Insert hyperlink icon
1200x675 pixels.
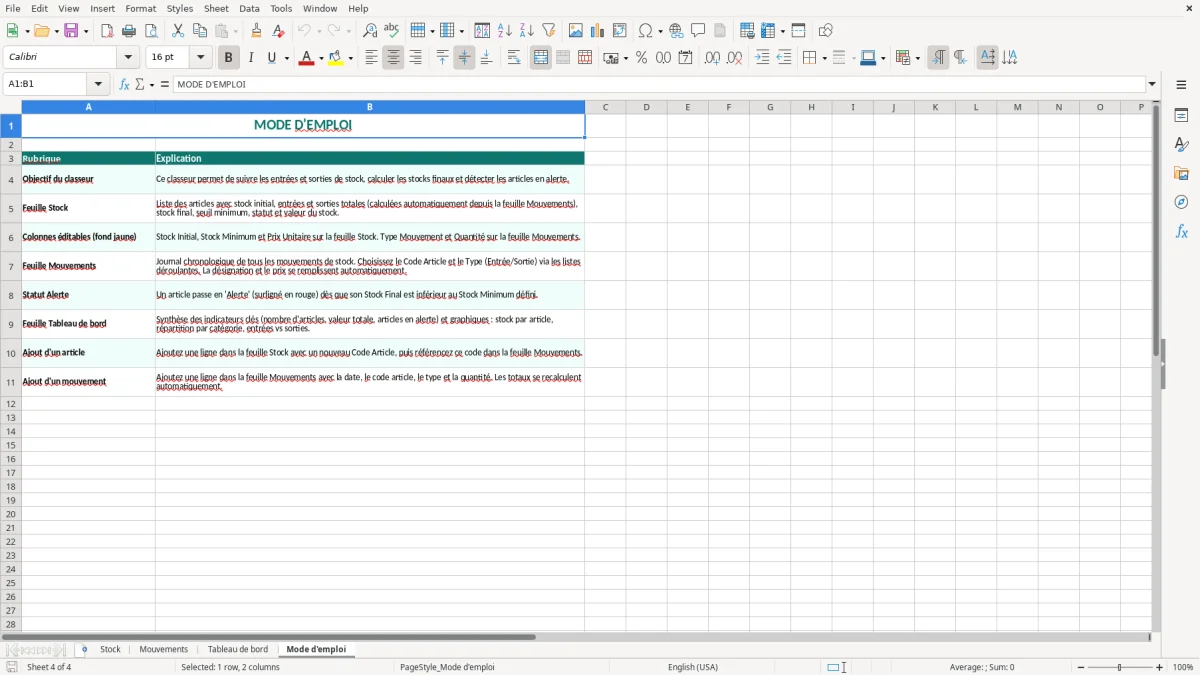click(676, 31)
